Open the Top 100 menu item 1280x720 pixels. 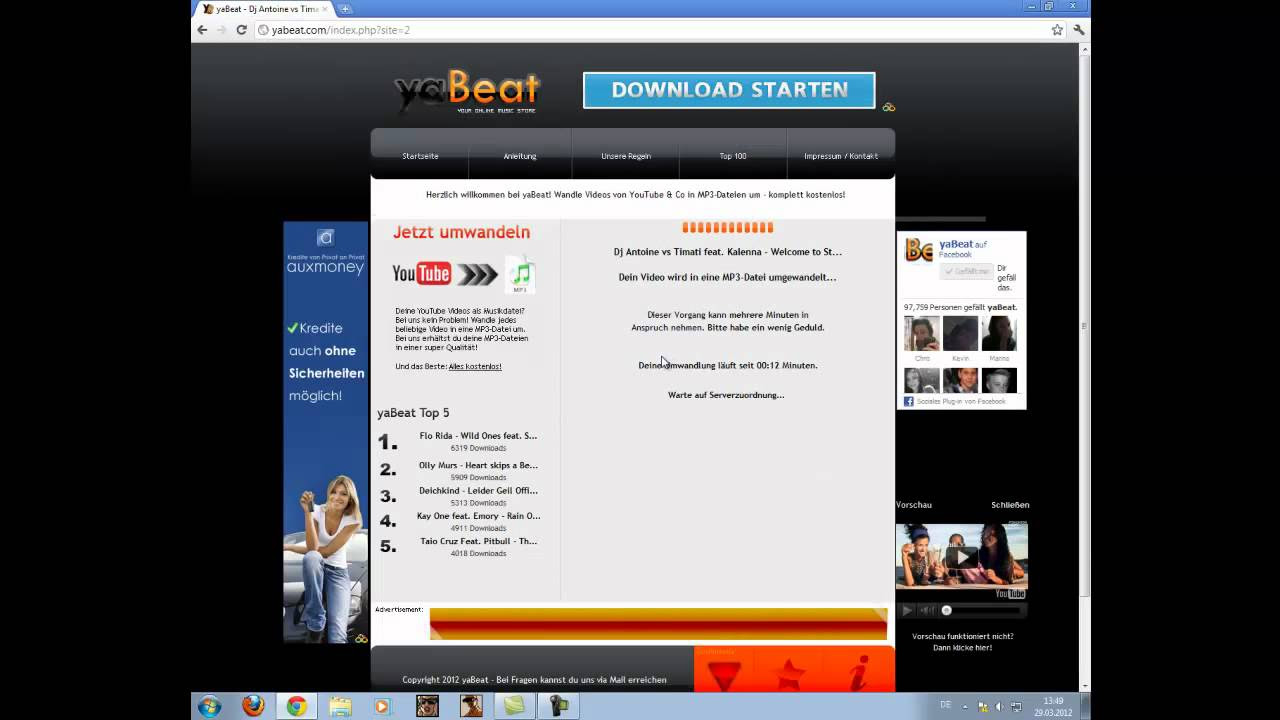point(733,156)
